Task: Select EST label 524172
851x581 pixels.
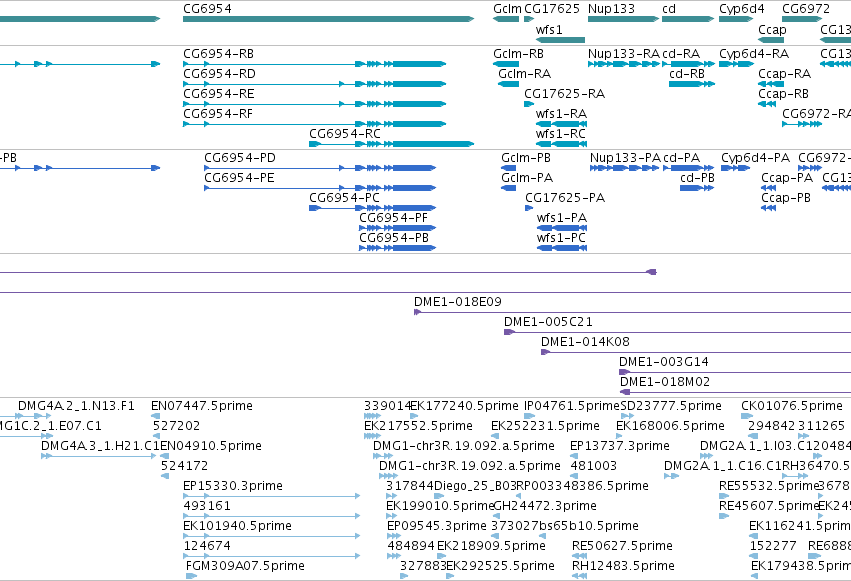Action: pos(185,467)
